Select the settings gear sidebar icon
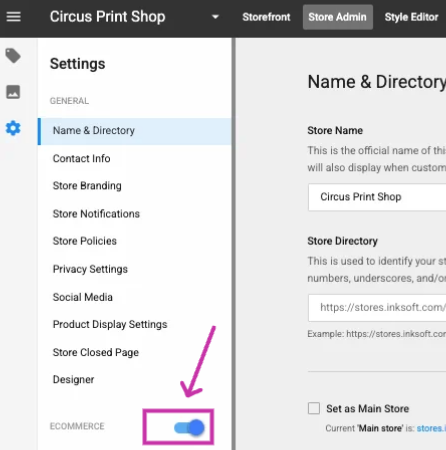The image size is (446, 450). click(x=13, y=128)
